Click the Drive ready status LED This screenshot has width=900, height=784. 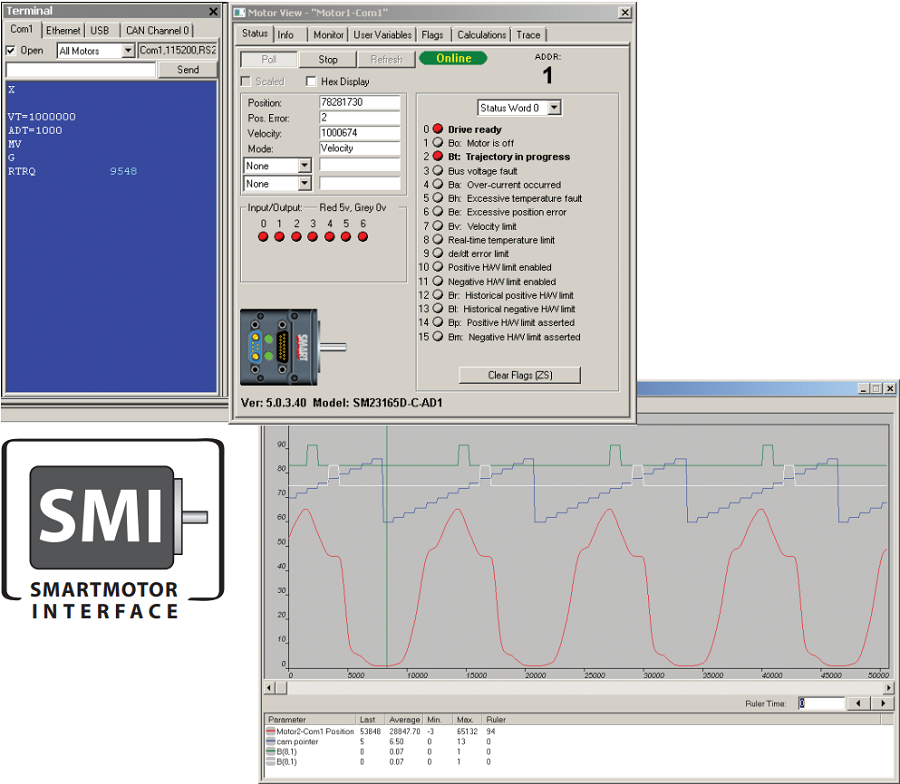[x=438, y=129]
